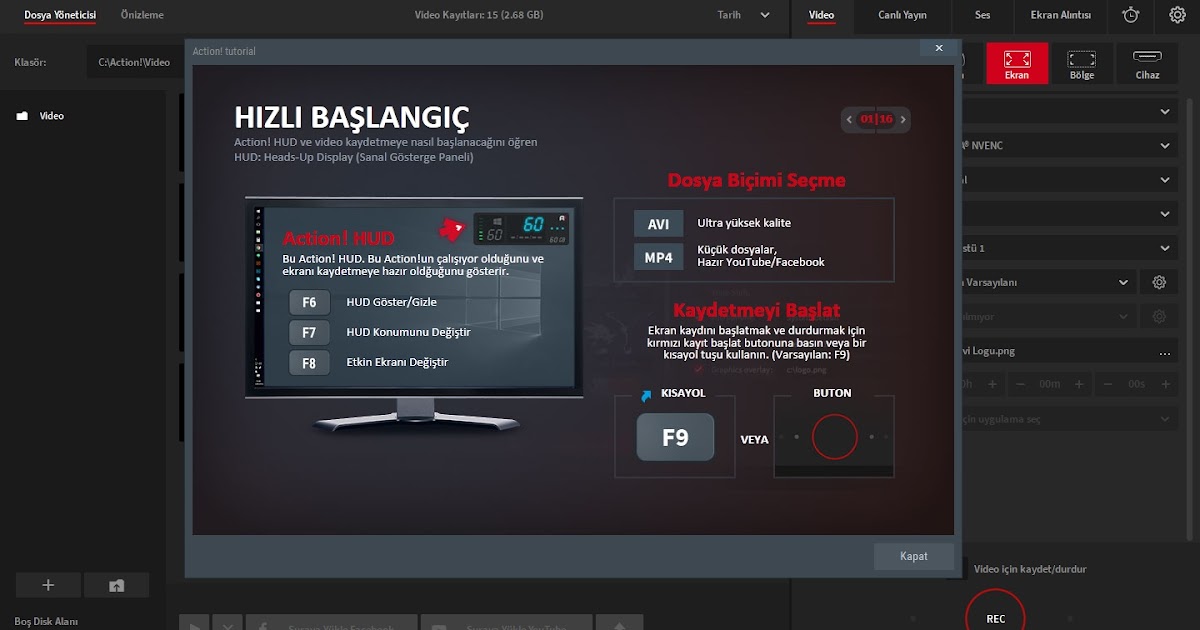
Task: Open the Ses audio tab
Action: [983, 15]
